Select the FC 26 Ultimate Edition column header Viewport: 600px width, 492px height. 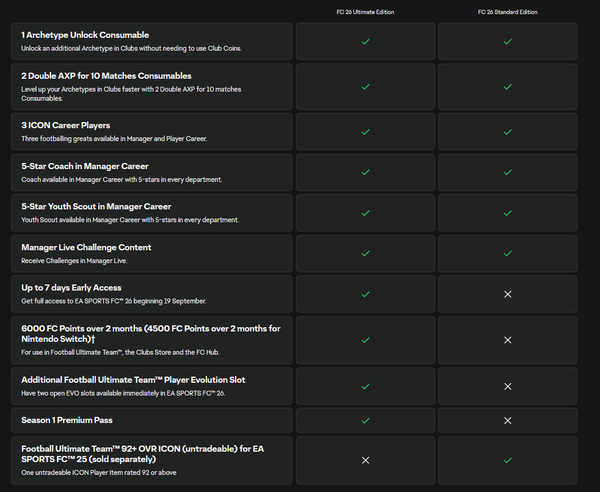pyautogui.click(x=365, y=12)
